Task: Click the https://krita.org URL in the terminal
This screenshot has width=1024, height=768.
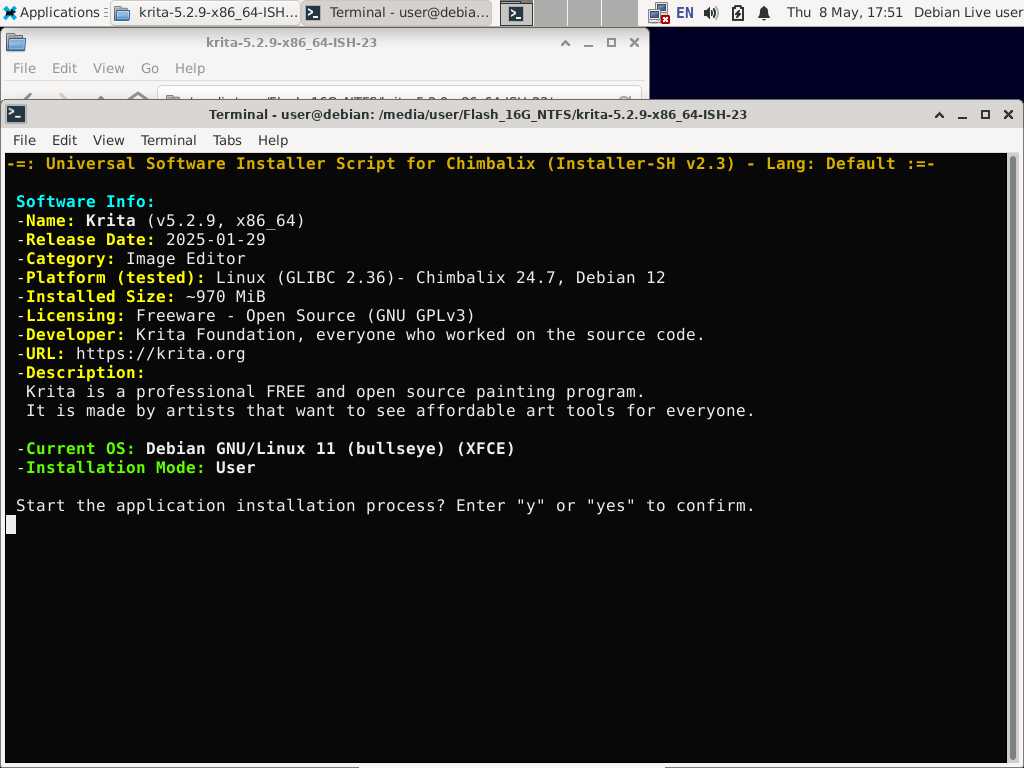Action: click(161, 354)
